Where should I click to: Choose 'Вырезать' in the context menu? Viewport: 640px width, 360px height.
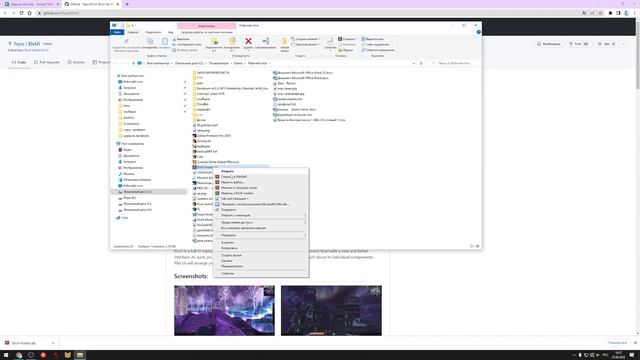[261, 242]
